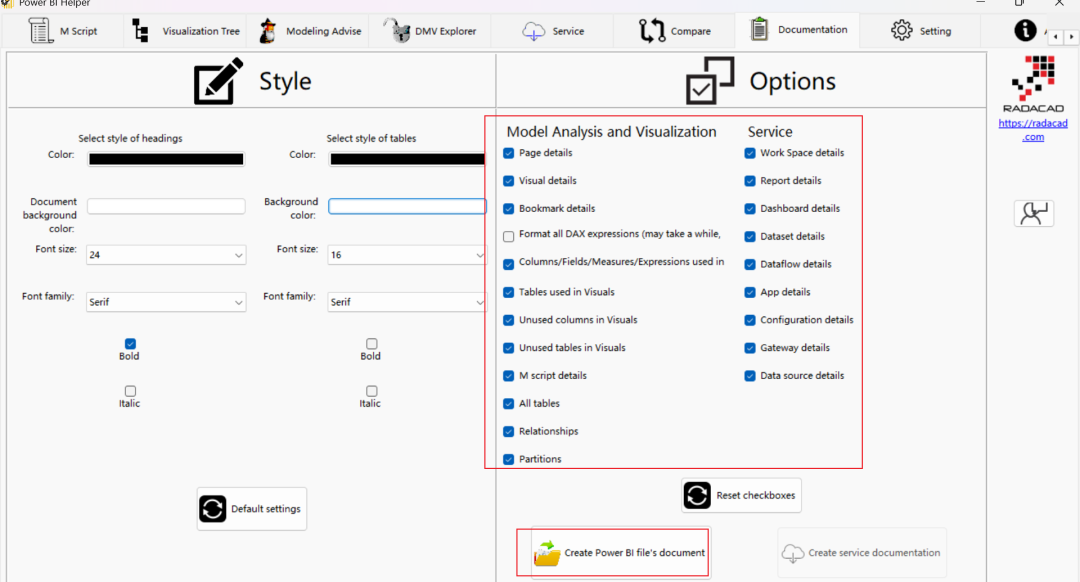Viewport: 1080px width, 582px height.
Task: Toggle Gateway details checkbox
Action: click(x=750, y=348)
